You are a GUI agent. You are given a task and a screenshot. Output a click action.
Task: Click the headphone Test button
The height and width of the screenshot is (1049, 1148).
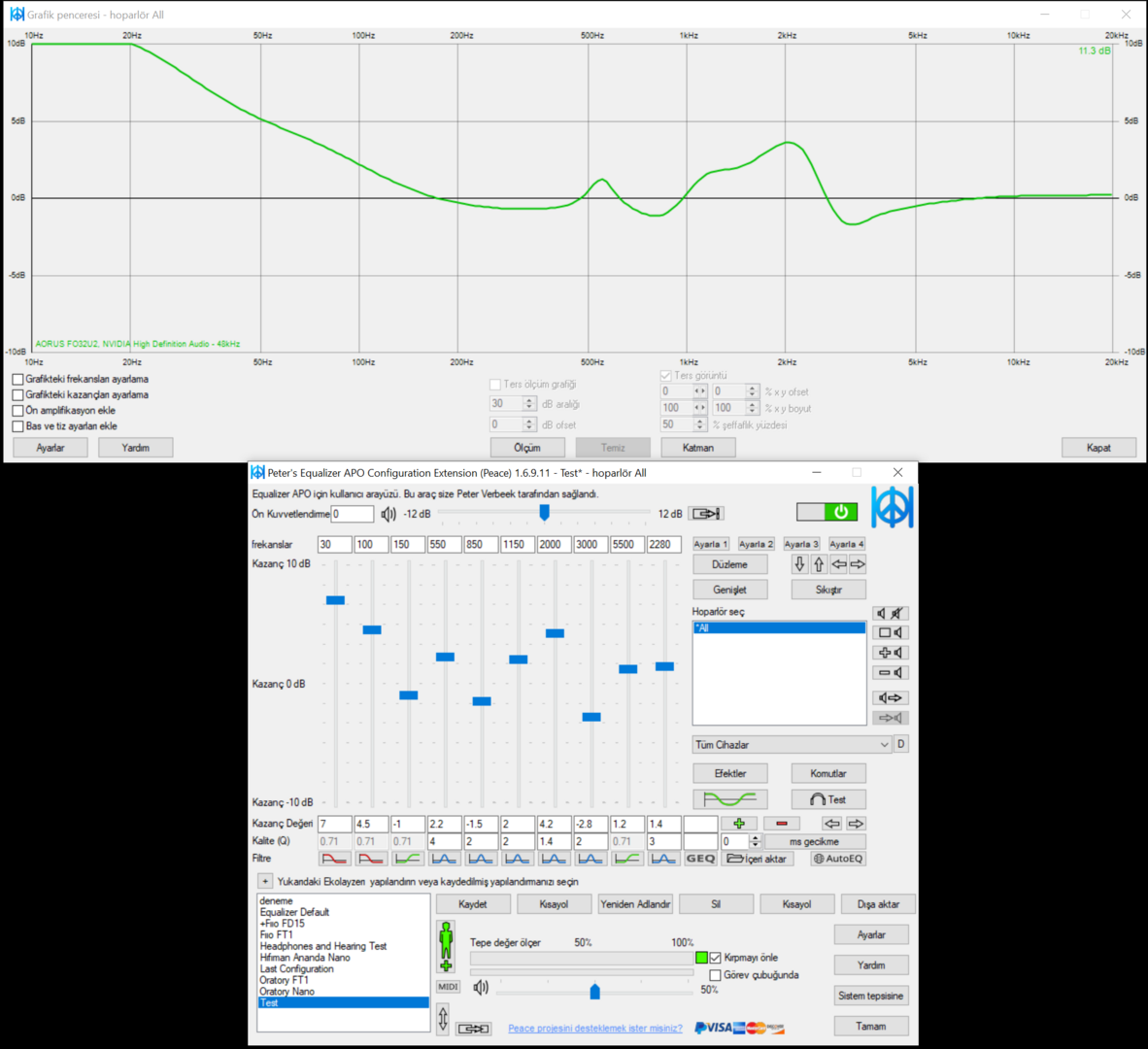pyautogui.click(x=828, y=799)
